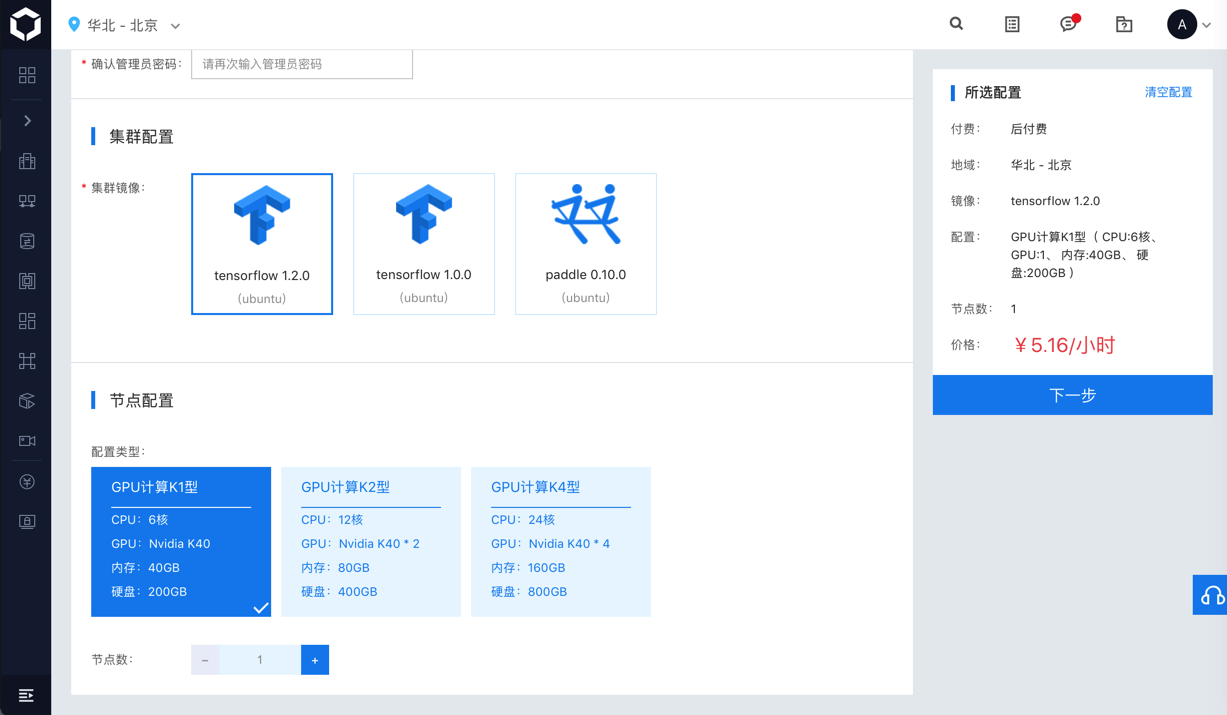Click the 下一步 button
This screenshot has width=1227, height=715.
pos(1073,395)
